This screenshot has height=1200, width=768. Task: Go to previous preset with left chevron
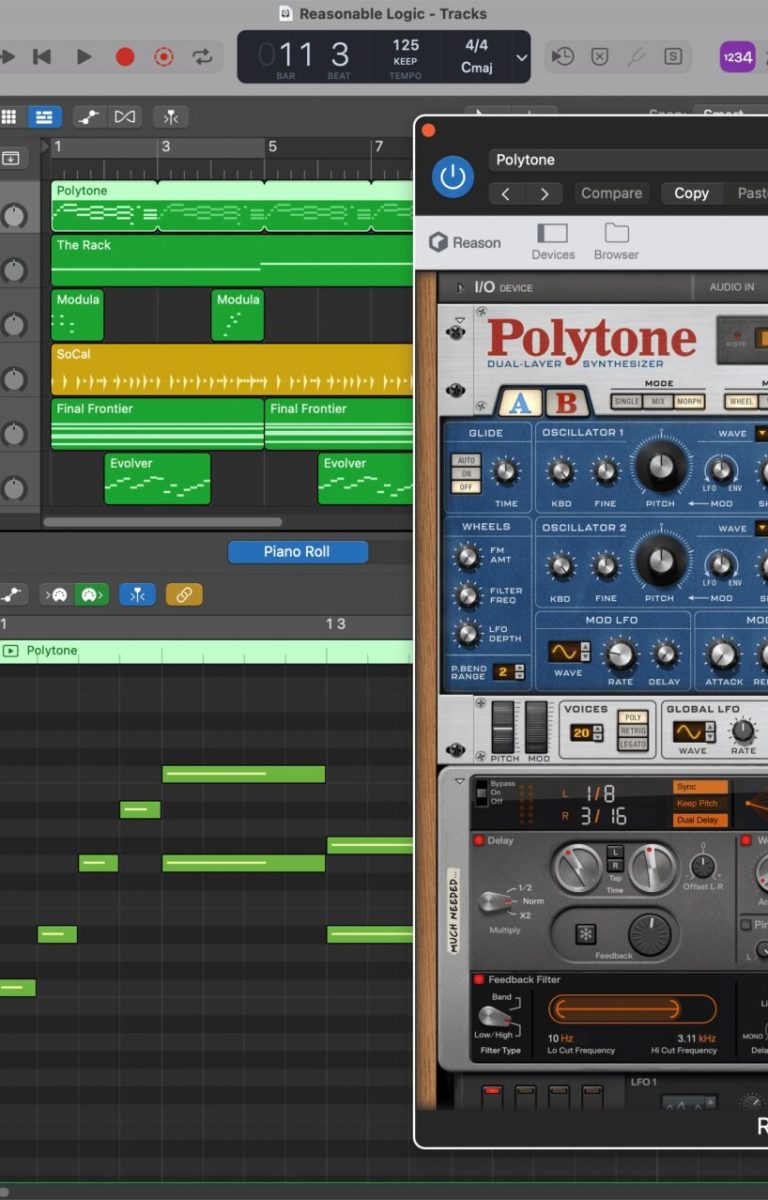(x=506, y=193)
